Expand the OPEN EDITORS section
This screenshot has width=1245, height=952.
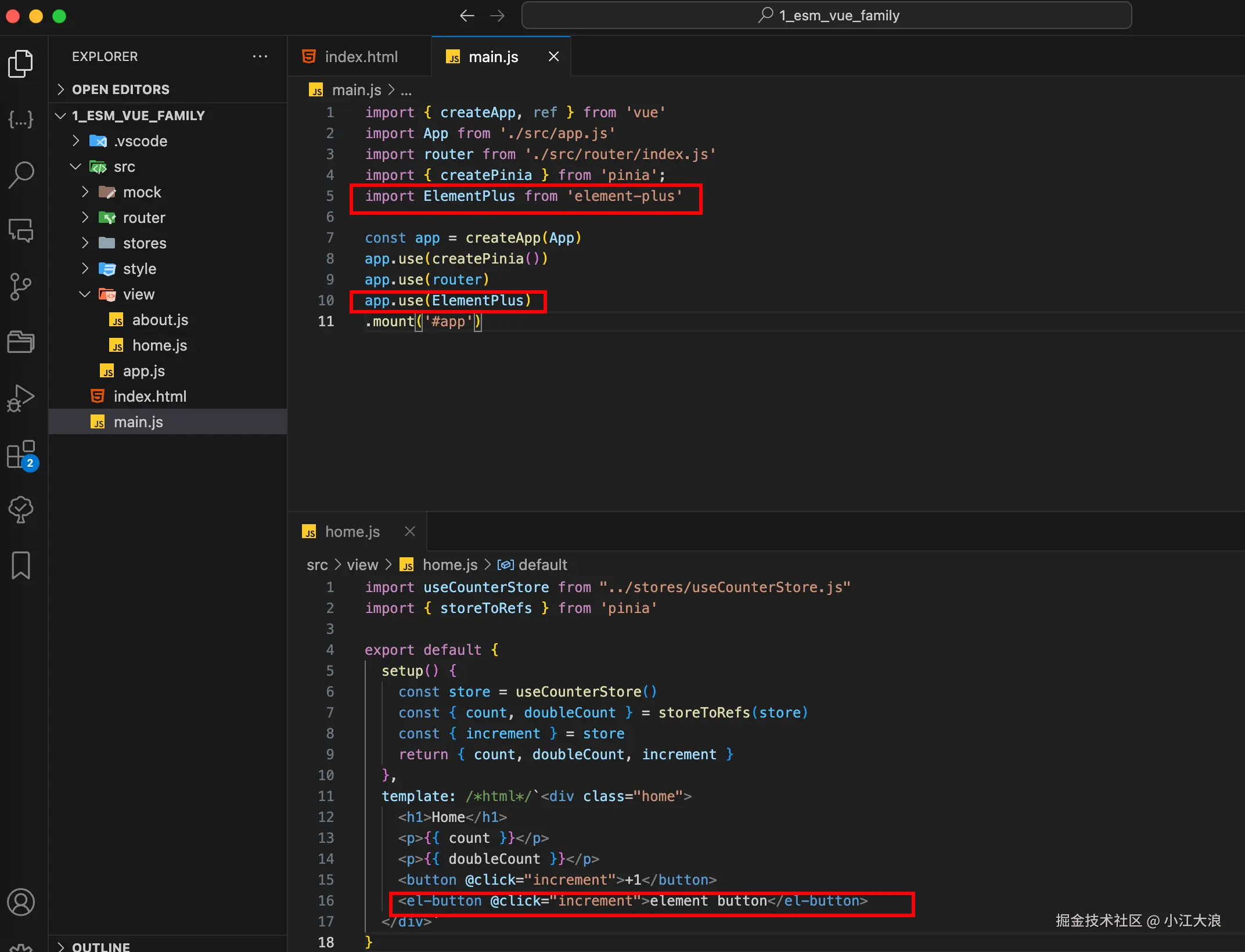(120, 89)
